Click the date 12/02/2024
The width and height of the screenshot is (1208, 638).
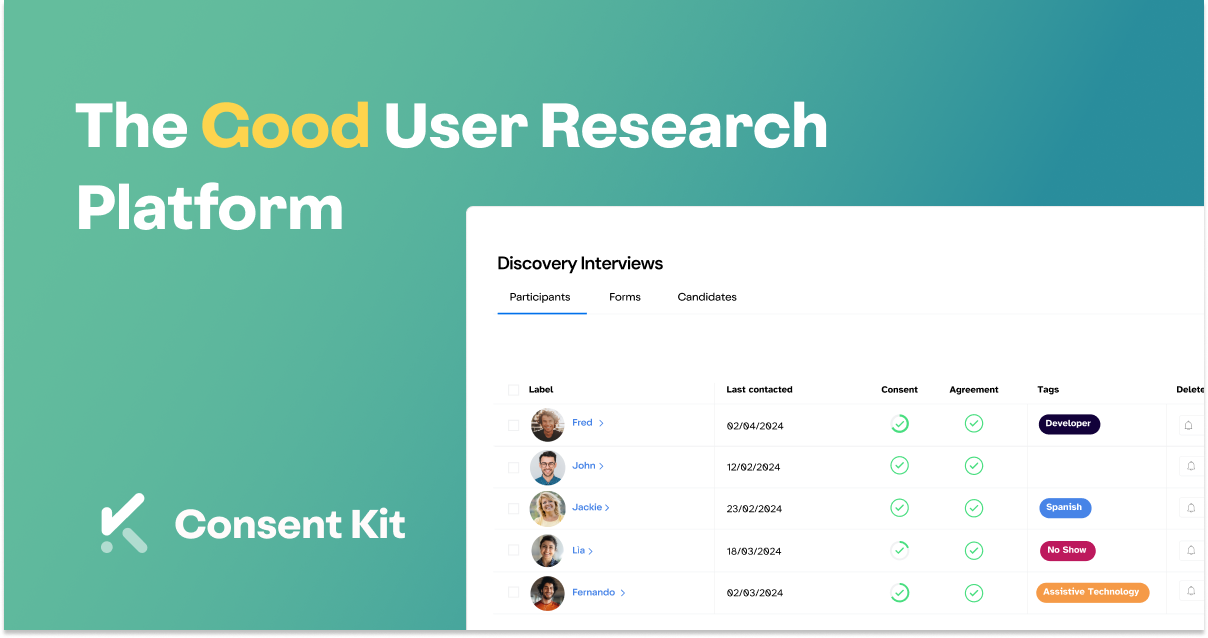[754, 467]
